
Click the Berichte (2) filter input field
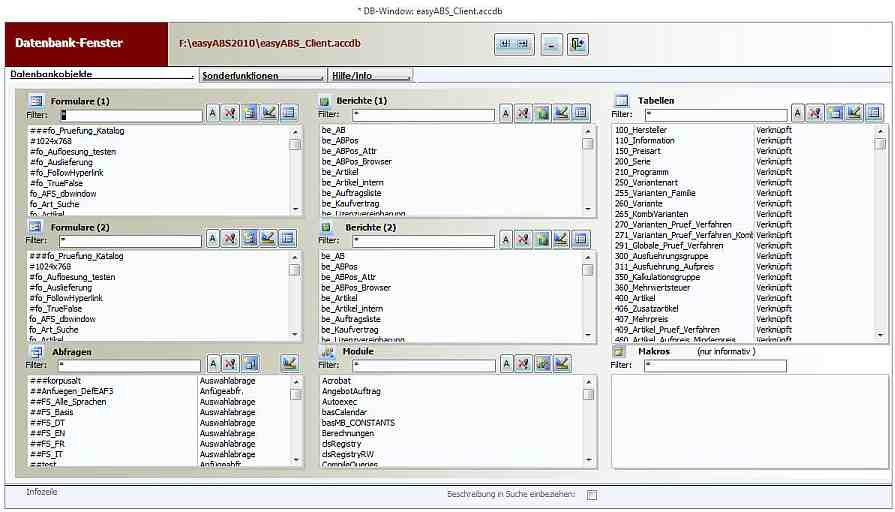coord(424,241)
